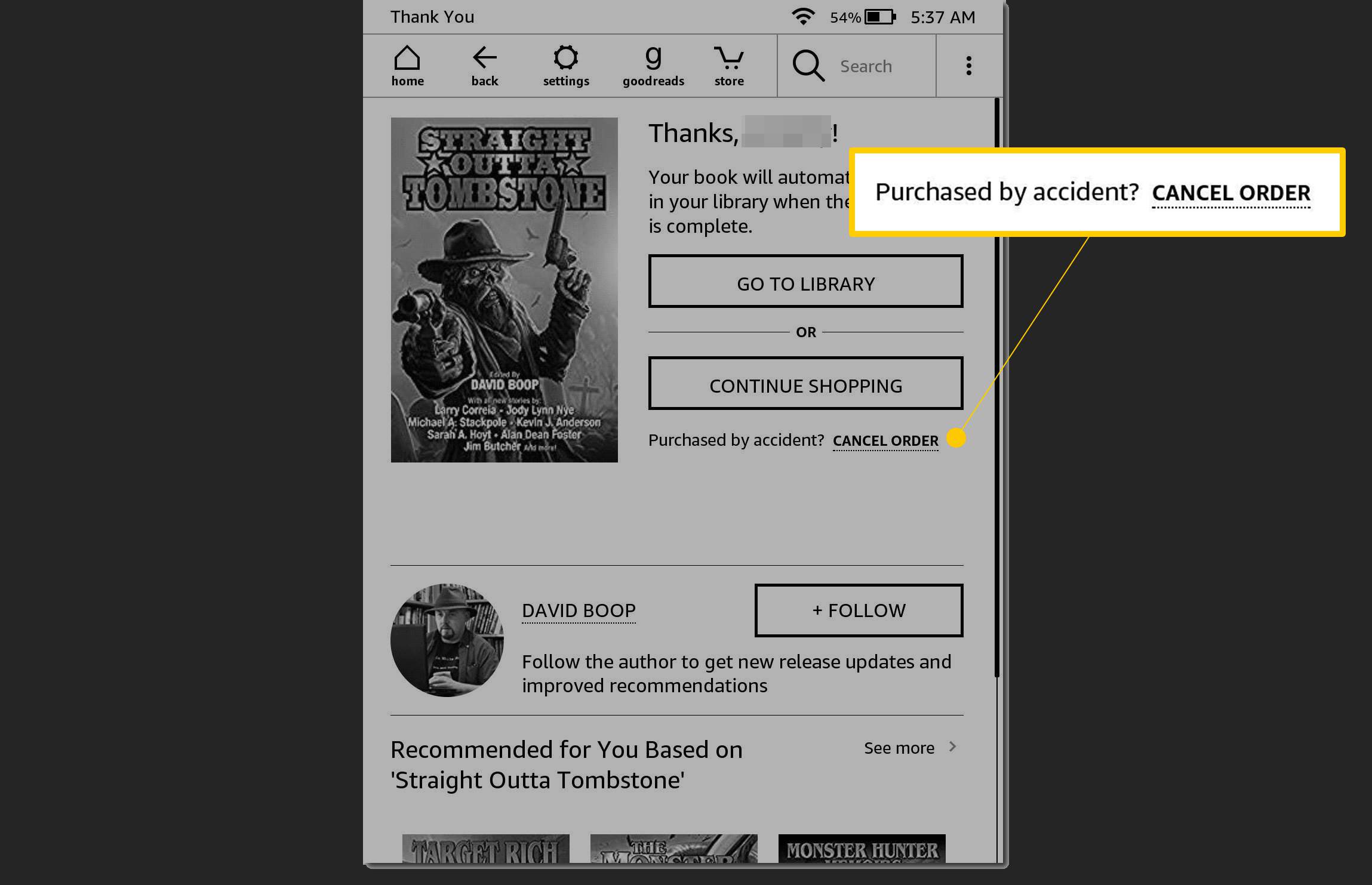Click the Back navigation icon
Viewport: 1372px width, 885px height.
pyautogui.click(x=484, y=65)
